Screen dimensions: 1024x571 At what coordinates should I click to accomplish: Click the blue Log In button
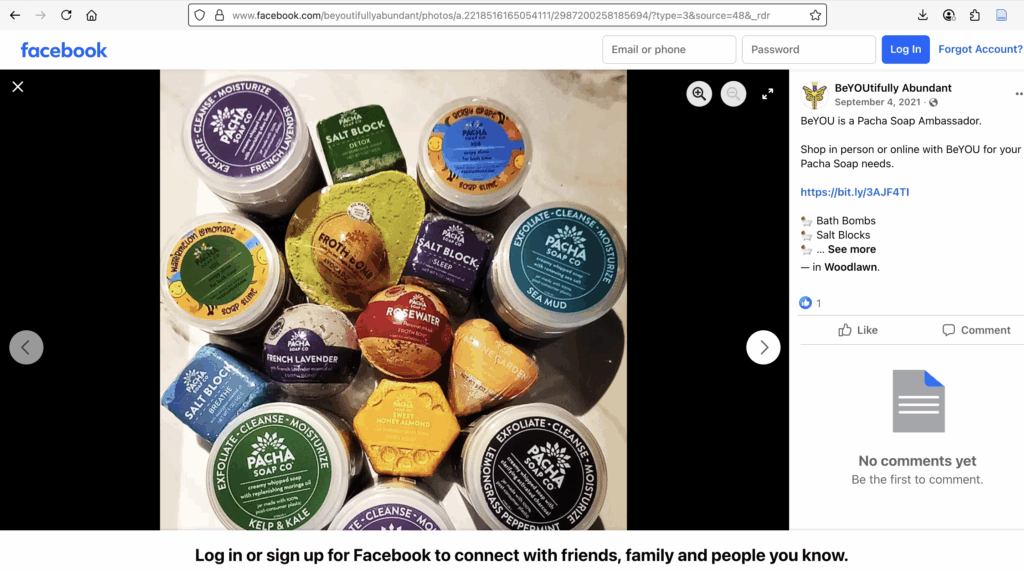pos(905,50)
